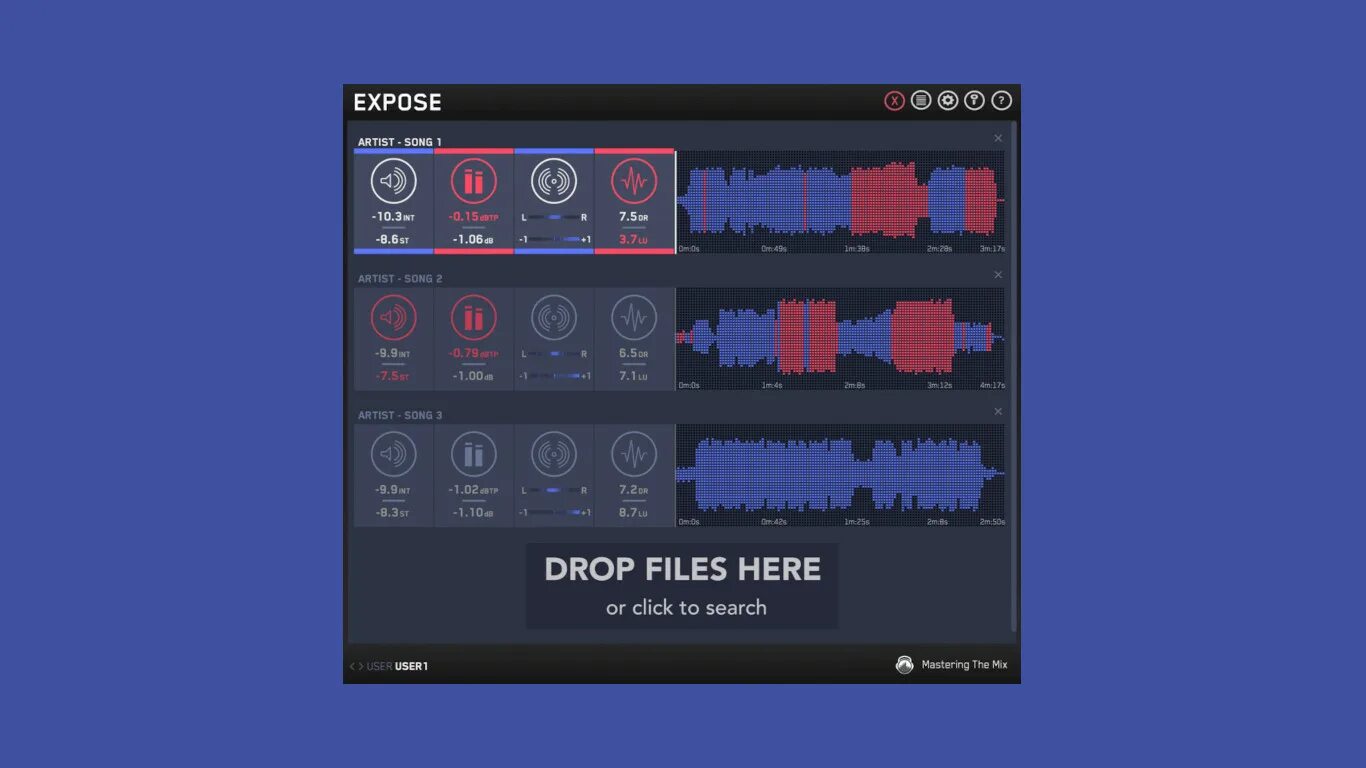Open the settings gear icon
The image size is (1366, 768).
point(948,101)
